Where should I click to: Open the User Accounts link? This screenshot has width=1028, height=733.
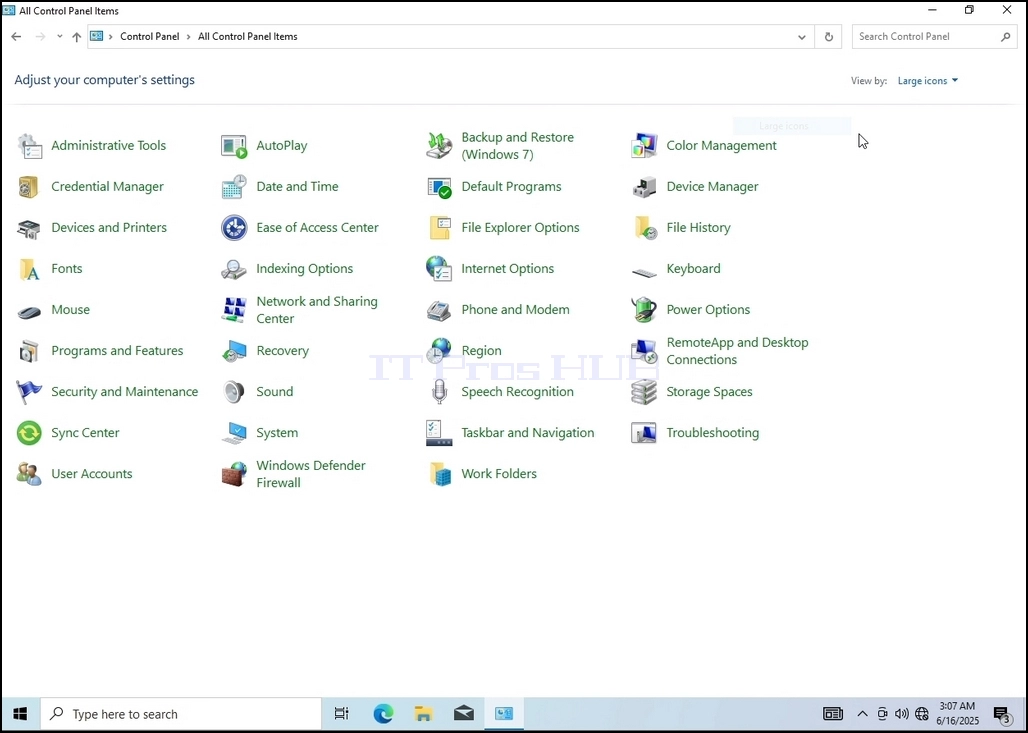tap(92, 474)
